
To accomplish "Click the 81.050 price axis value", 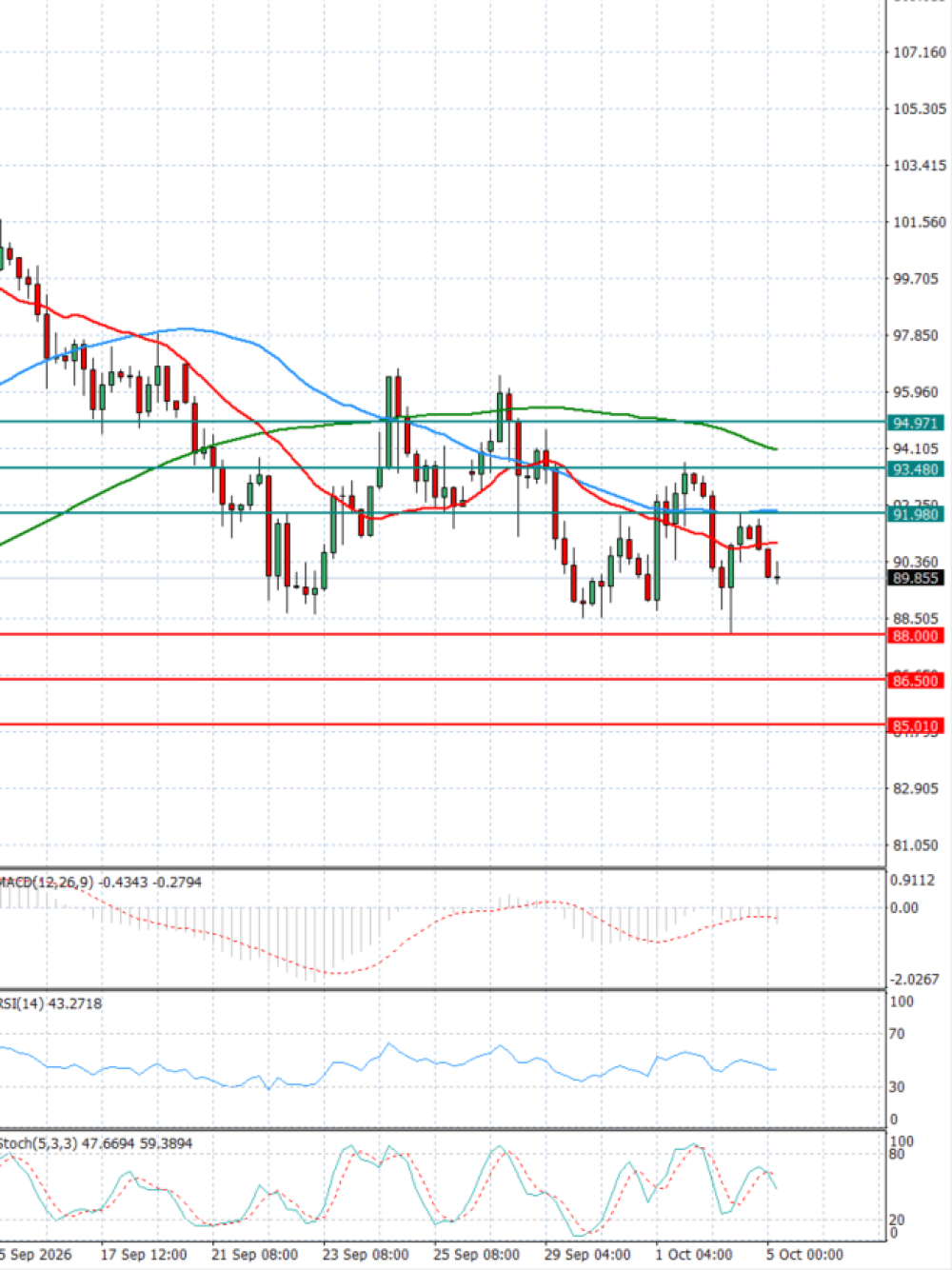I will [916, 845].
